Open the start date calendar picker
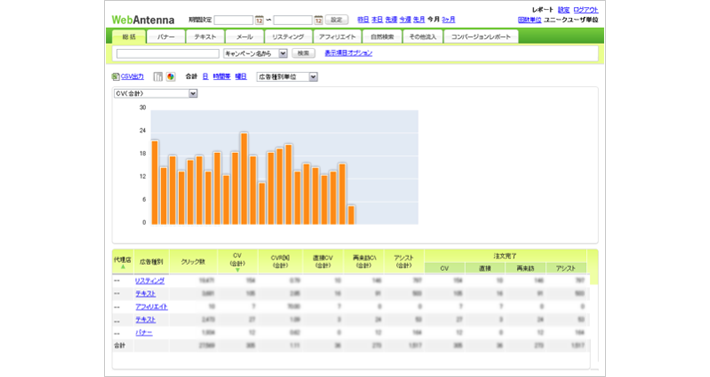Image resolution: width=710 pixels, height=377 pixels. [x=259, y=20]
